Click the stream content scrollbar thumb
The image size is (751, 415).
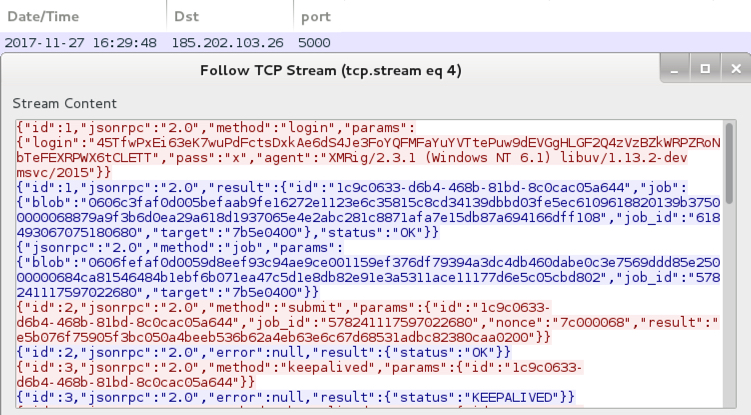click(729, 163)
